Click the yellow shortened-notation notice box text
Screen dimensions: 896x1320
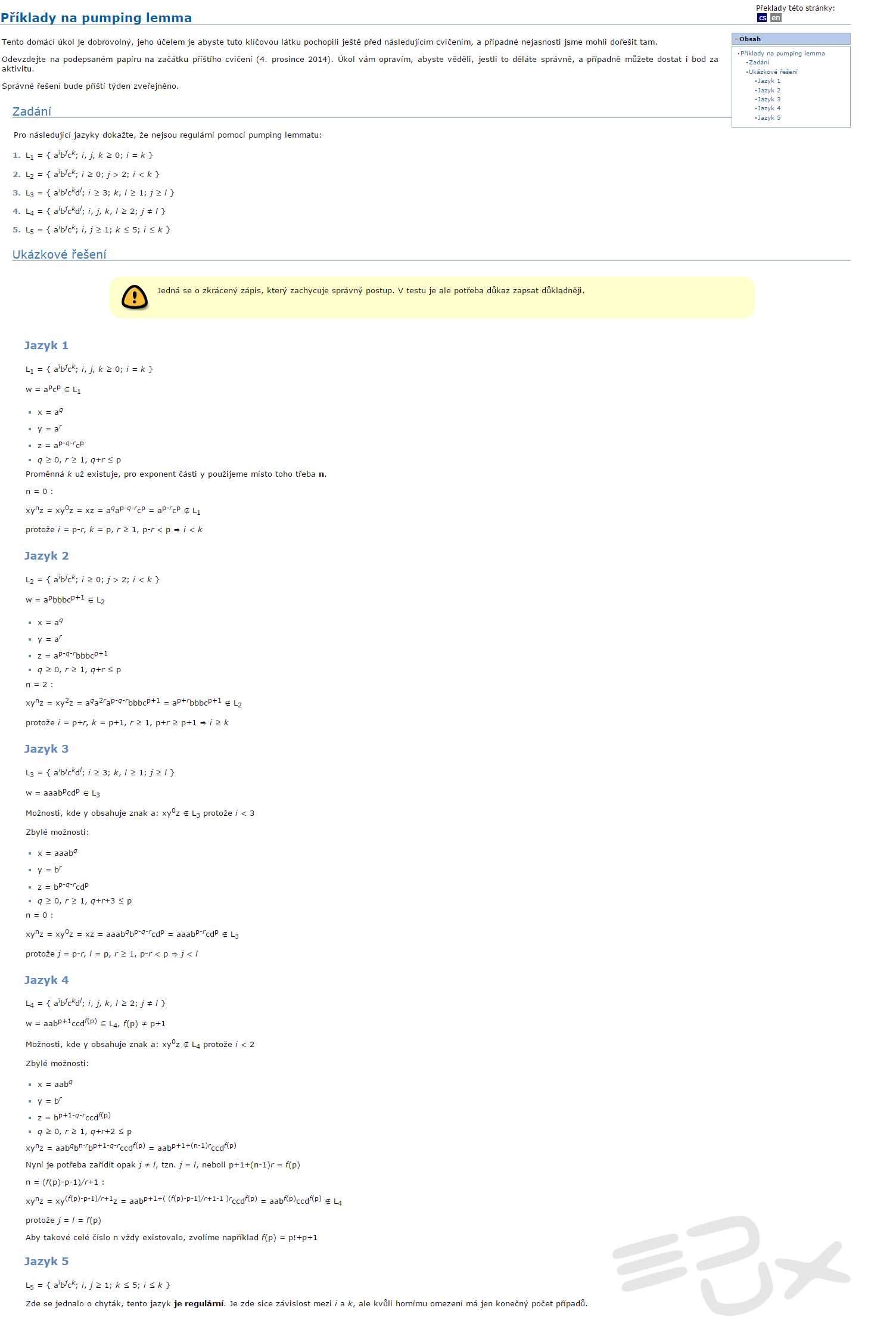(x=371, y=291)
